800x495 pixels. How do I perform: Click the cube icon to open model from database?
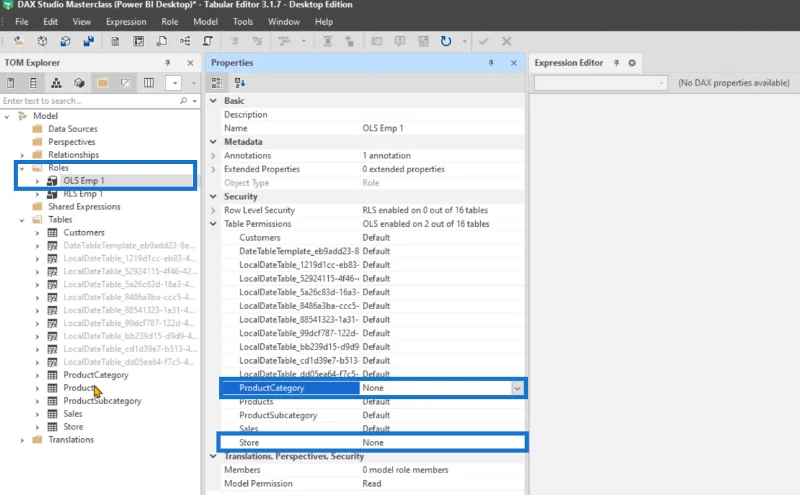[42, 41]
